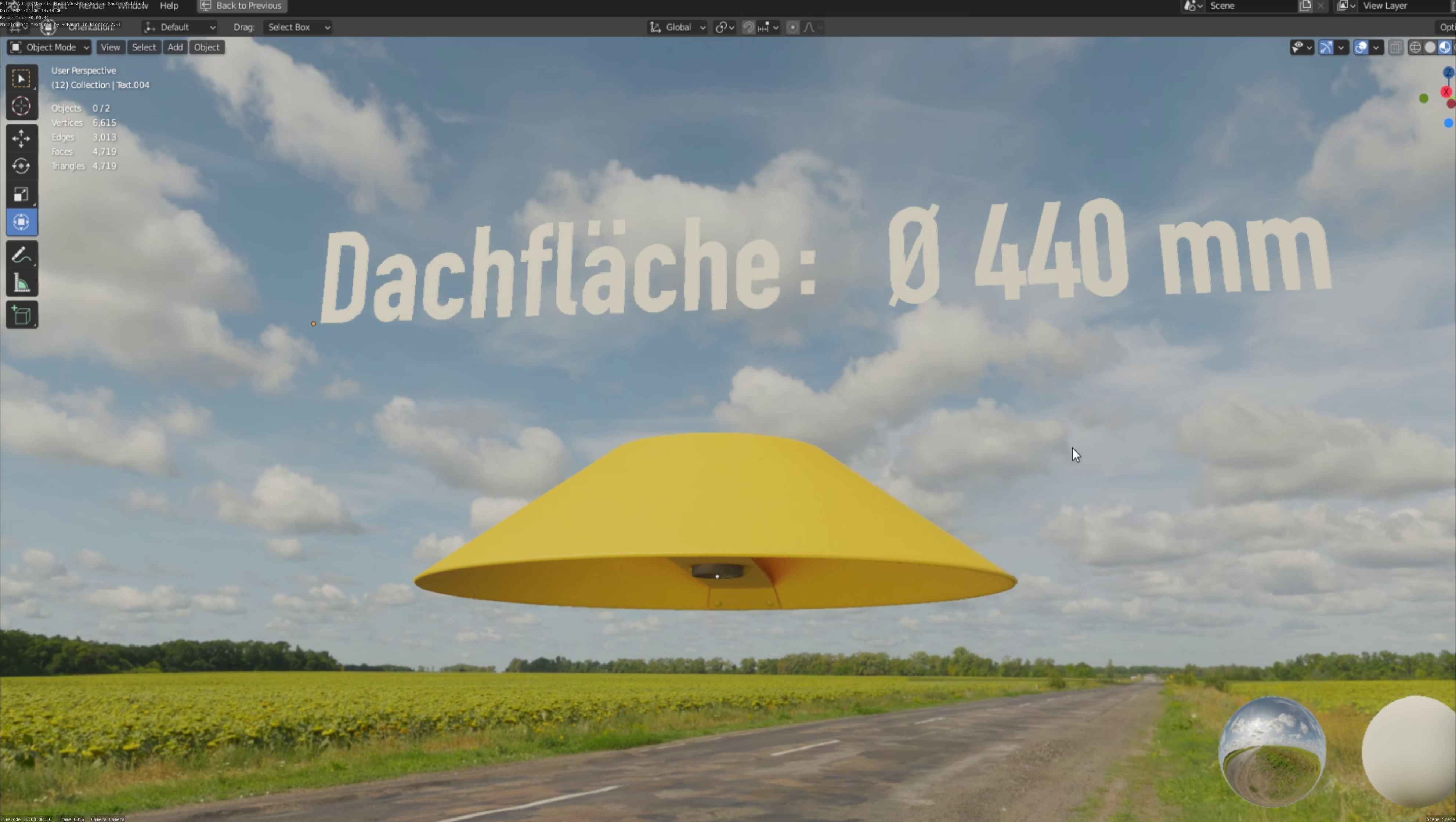Click the Z axis on navigation gizmo
The image size is (1456, 822).
[x=1448, y=73]
